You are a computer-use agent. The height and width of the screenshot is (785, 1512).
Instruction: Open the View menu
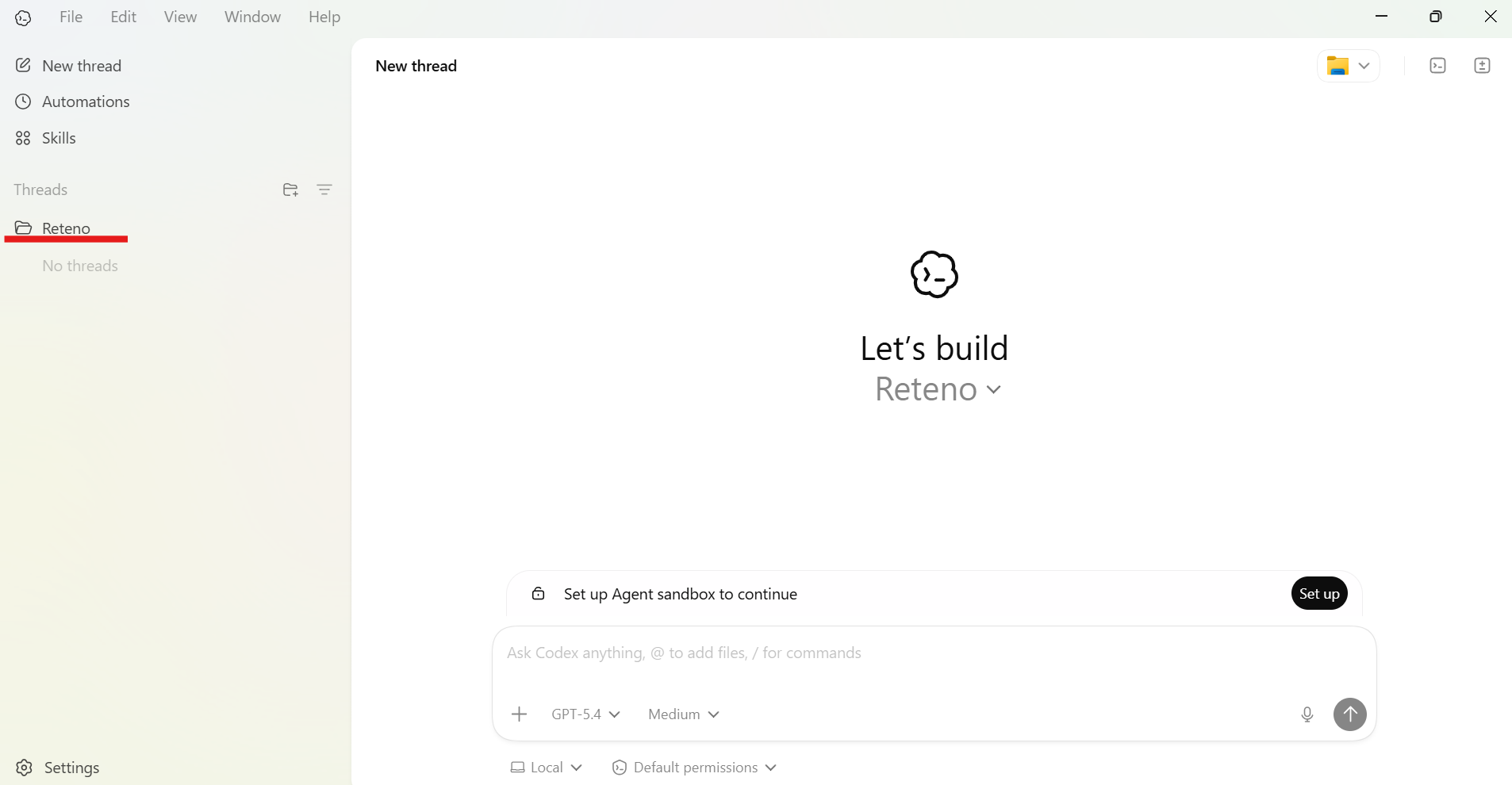179,17
